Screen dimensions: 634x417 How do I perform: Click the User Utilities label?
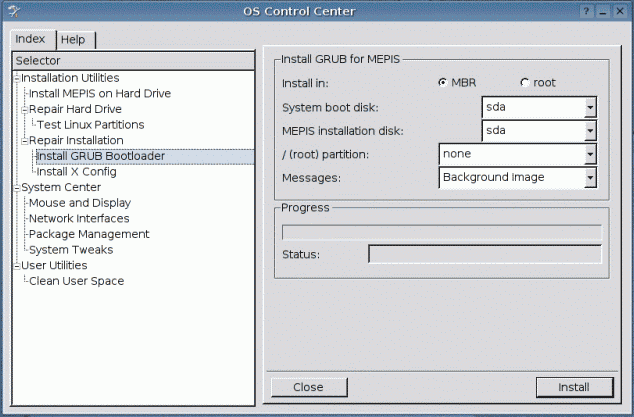[54, 265]
